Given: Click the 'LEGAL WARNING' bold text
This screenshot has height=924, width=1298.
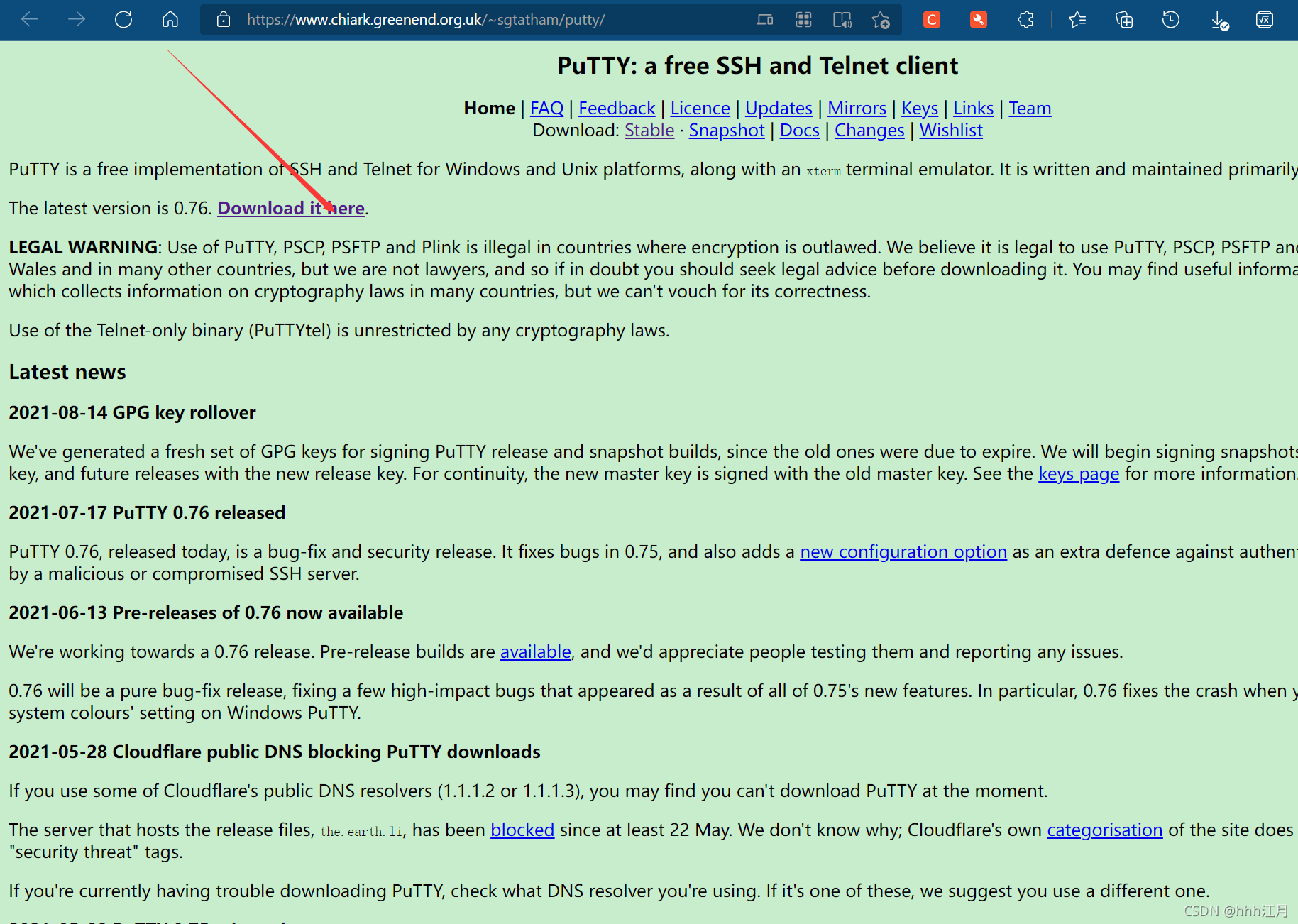Looking at the screenshot, I should (83, 248).
